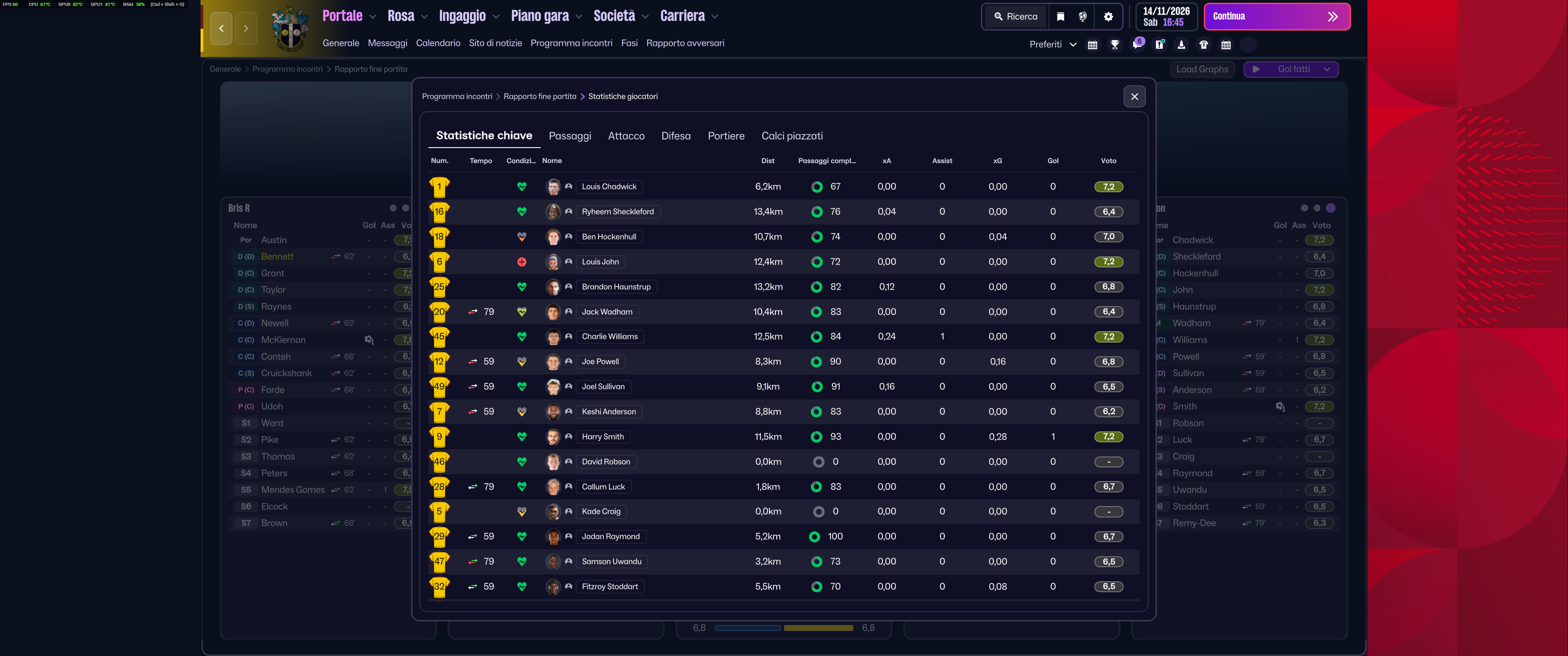This screenshot has width=1568, height=656.
Task: Click the globe world icon
Action: (1082, 16)
